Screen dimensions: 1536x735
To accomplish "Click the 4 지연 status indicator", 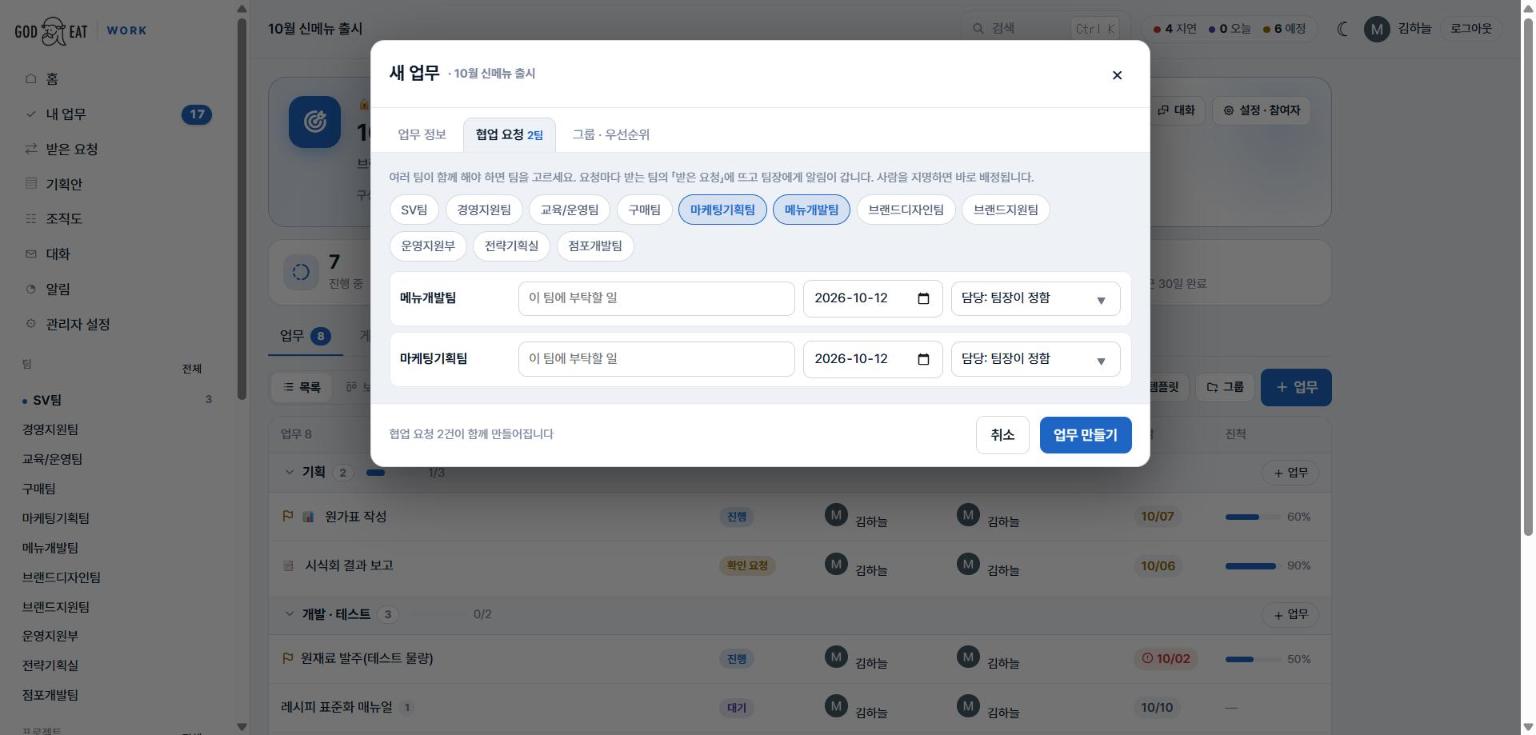I will (1175, 29).
